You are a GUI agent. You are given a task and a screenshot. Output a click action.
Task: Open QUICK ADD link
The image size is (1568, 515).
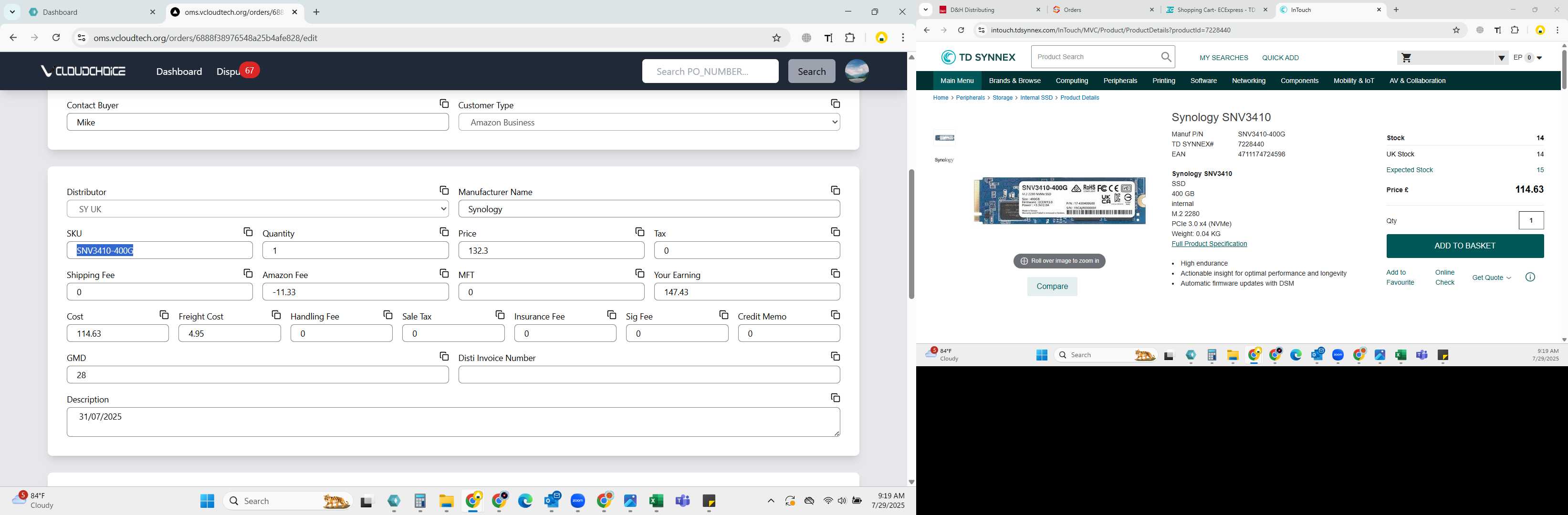point(1280,58)
